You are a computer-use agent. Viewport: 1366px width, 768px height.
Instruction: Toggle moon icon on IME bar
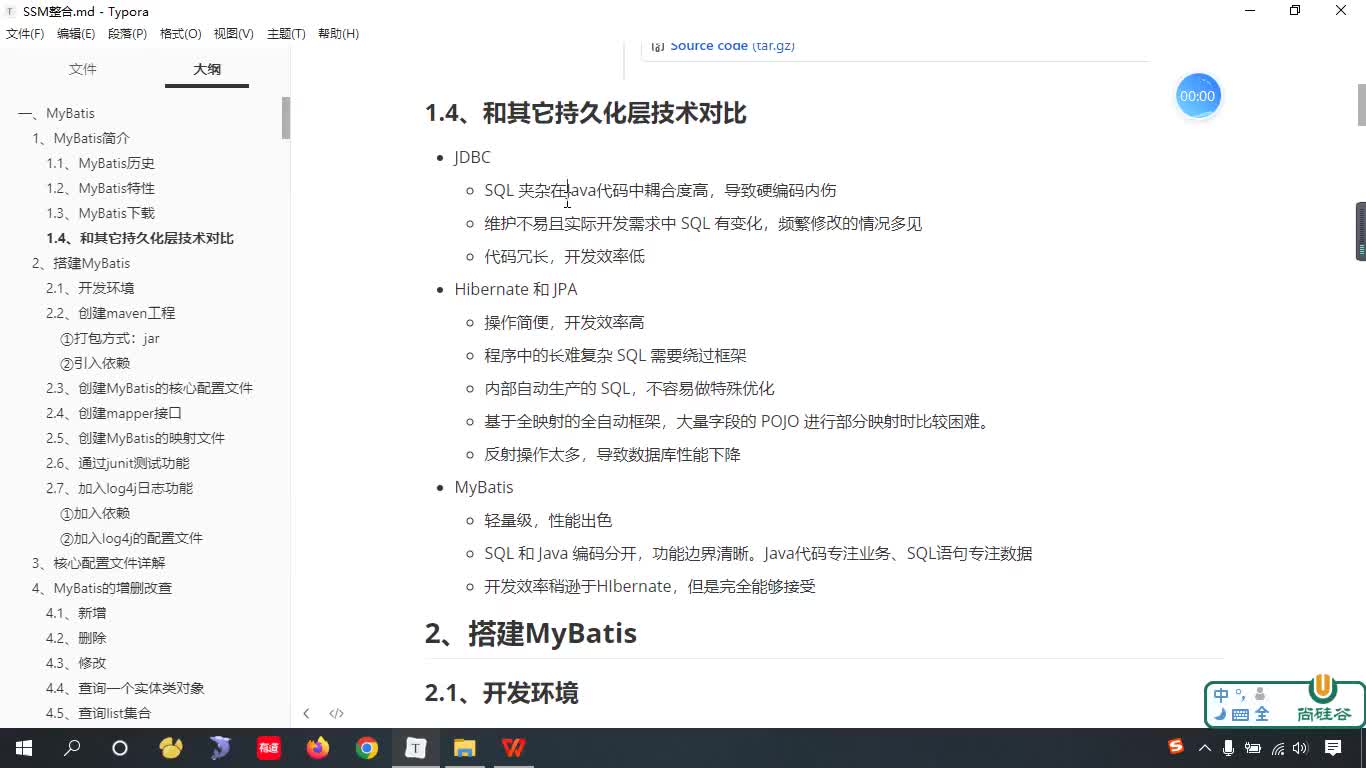point(1220,714)
